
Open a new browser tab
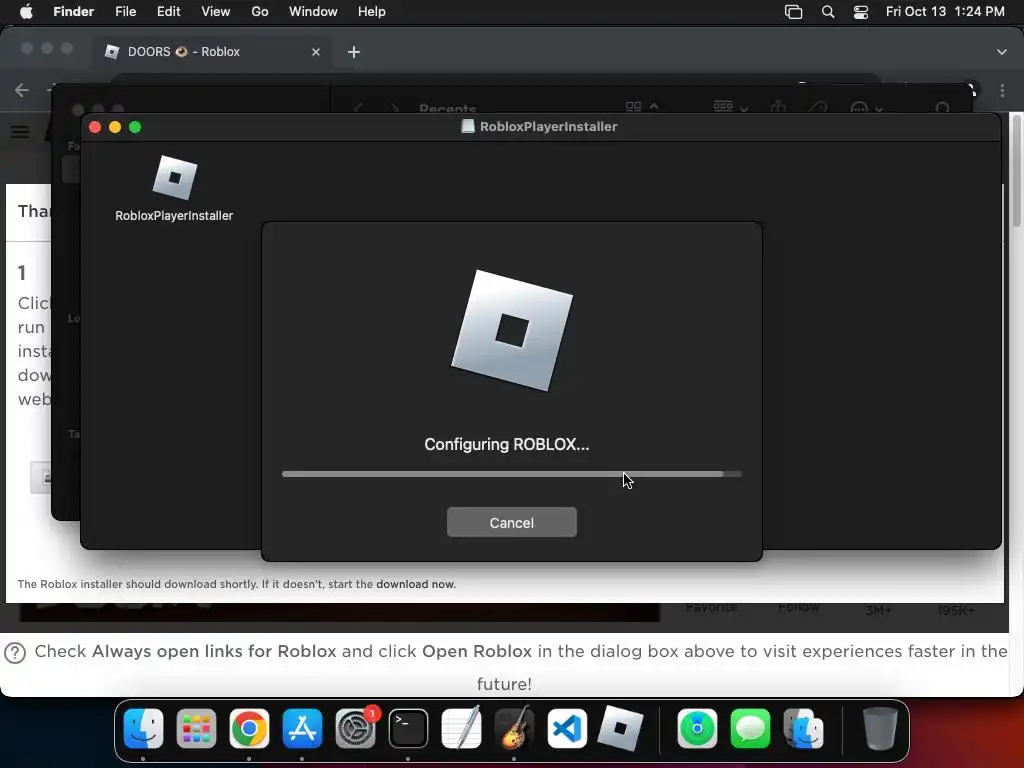pos(354,52)
